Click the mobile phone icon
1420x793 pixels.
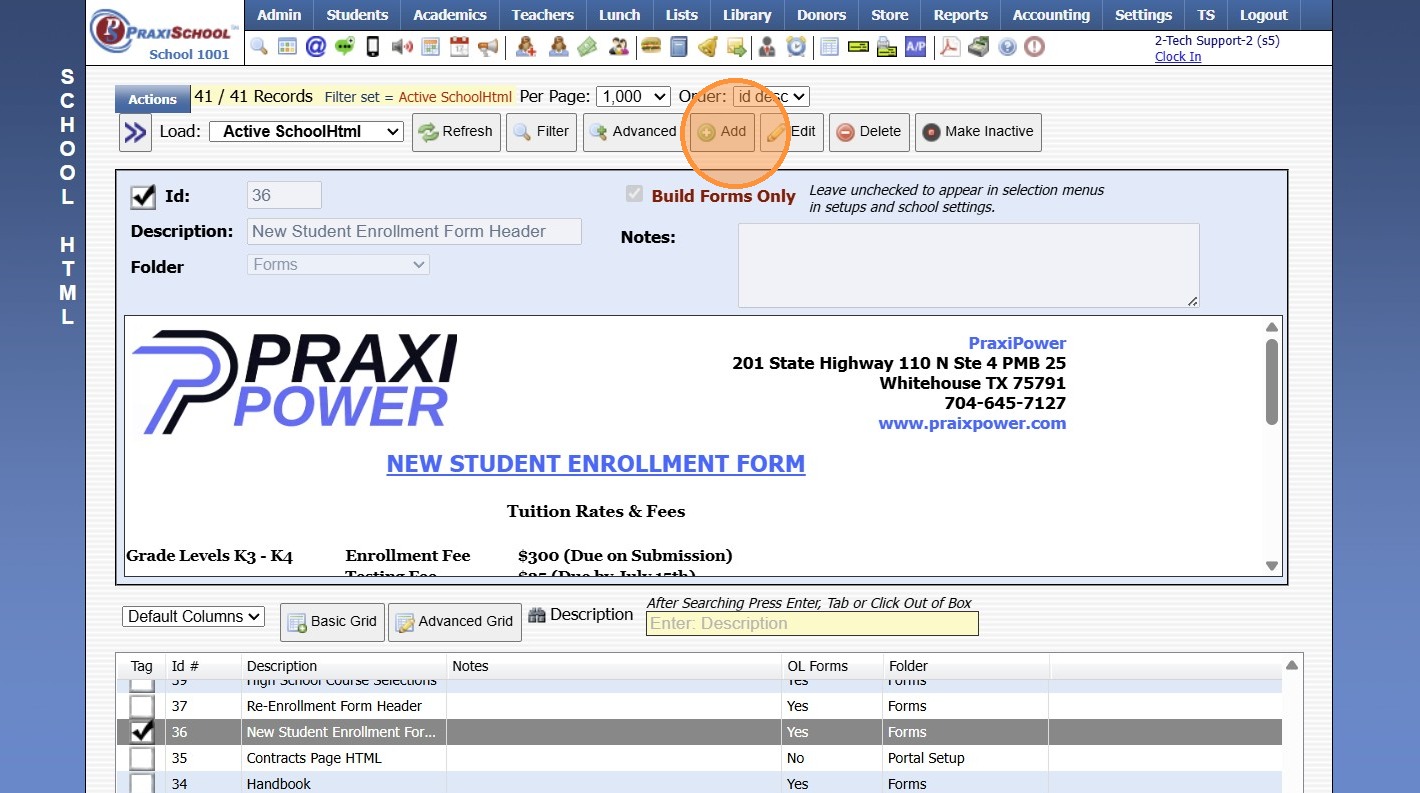click(373, 46)
